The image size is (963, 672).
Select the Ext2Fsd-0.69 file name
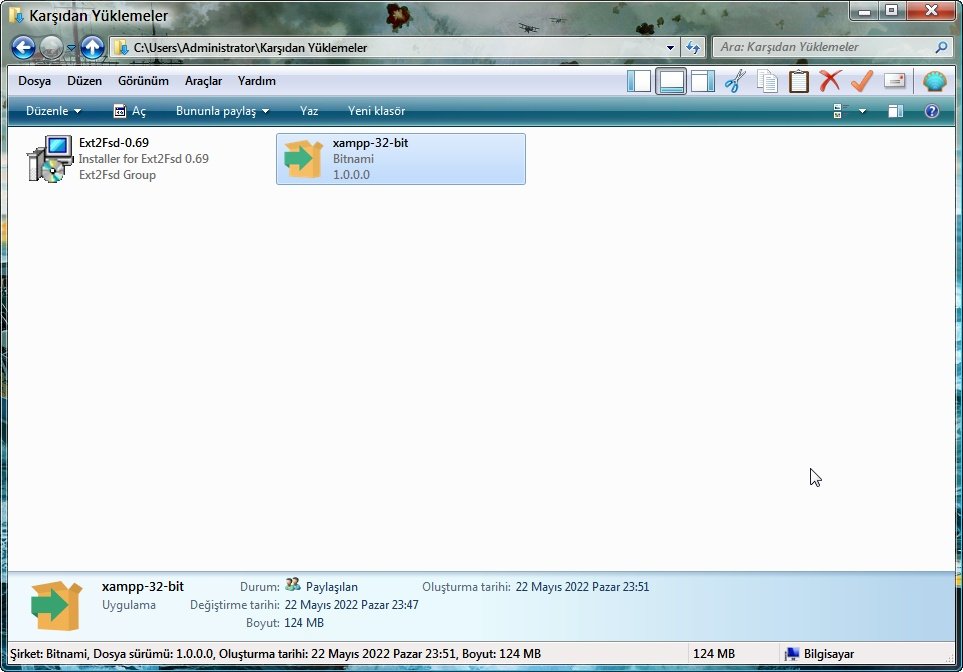click(x=114, y=143)
